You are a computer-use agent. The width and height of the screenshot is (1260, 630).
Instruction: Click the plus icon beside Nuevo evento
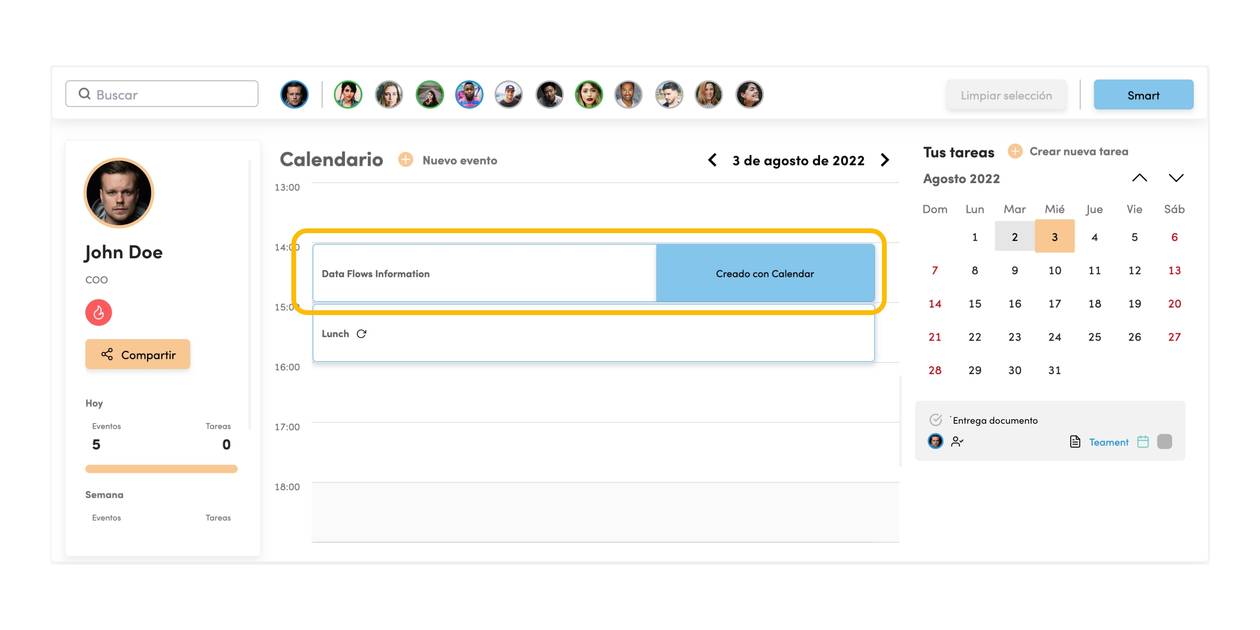tap(405, 160)
